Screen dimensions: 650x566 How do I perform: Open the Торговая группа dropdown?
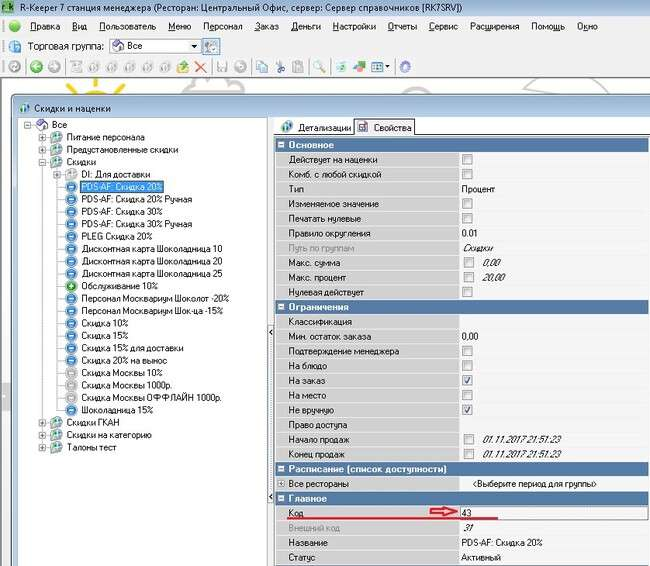tap(195, 46)
